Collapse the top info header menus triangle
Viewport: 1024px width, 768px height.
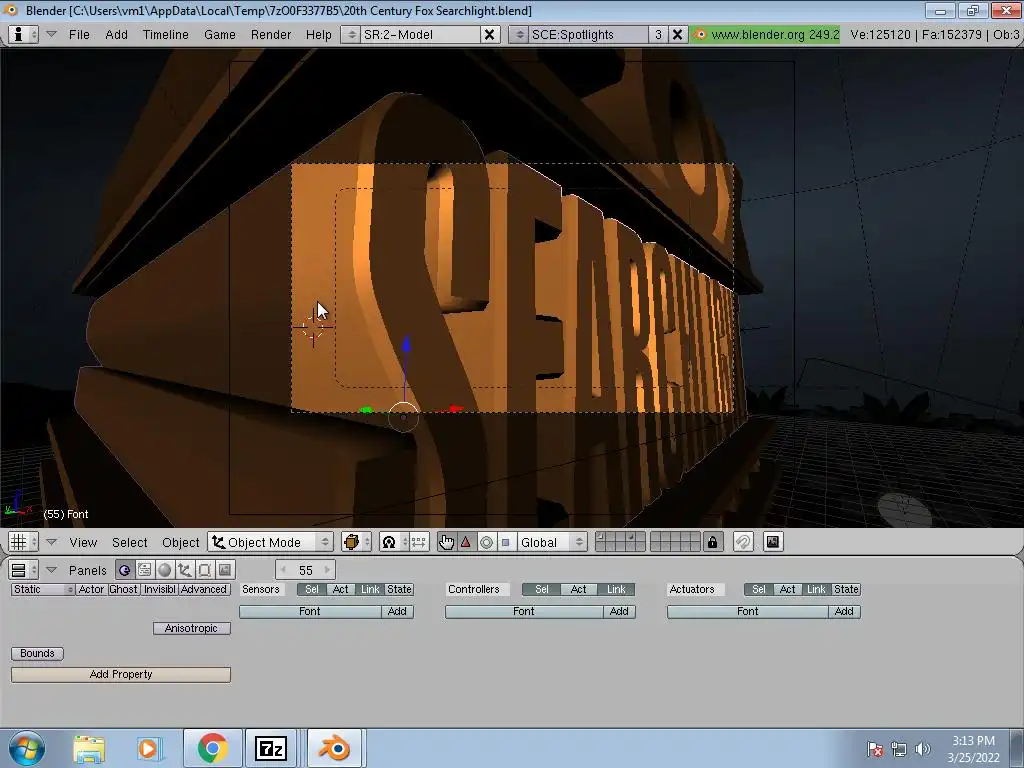pos(51,34)
